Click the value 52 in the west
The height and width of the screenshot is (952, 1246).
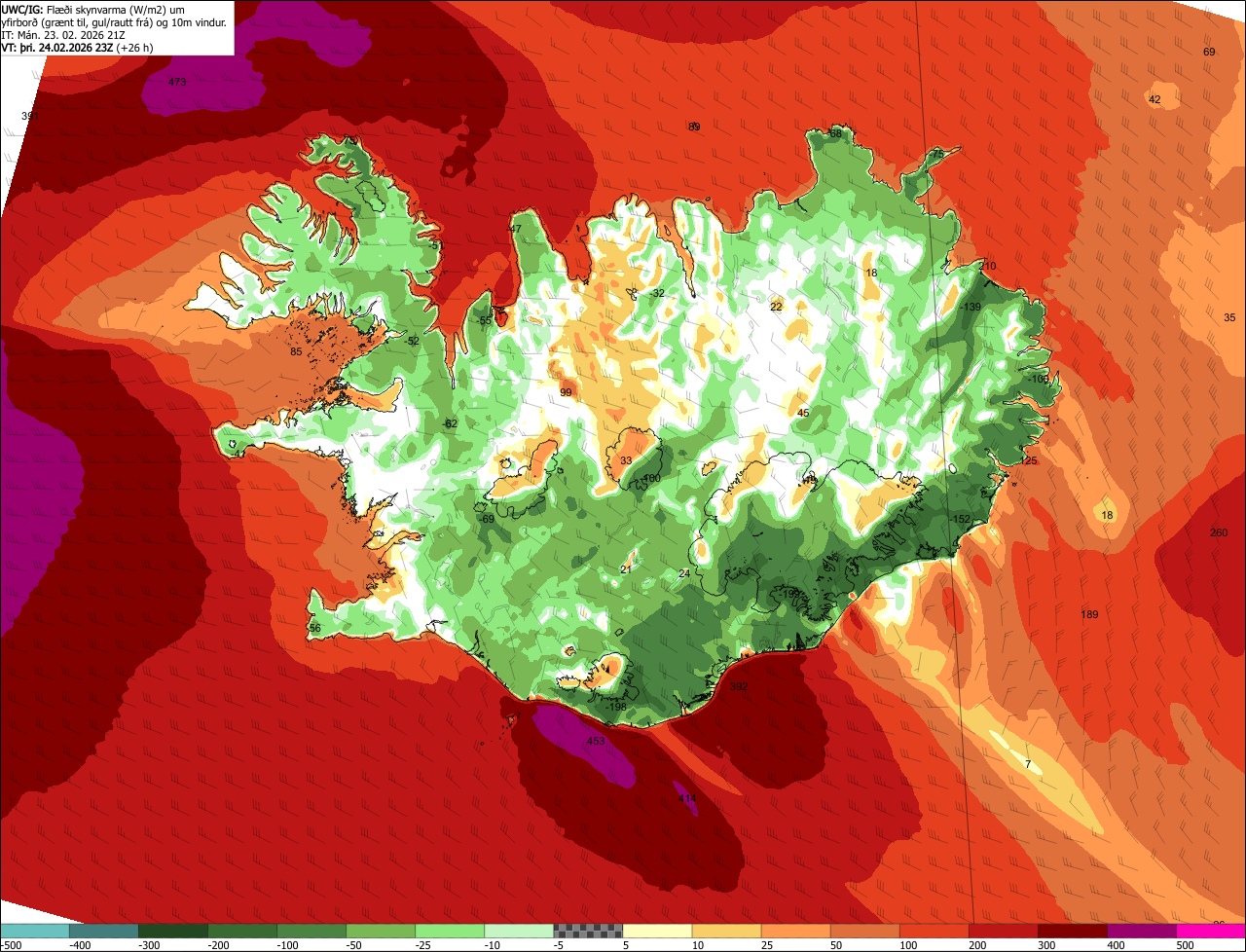[413, 341]
